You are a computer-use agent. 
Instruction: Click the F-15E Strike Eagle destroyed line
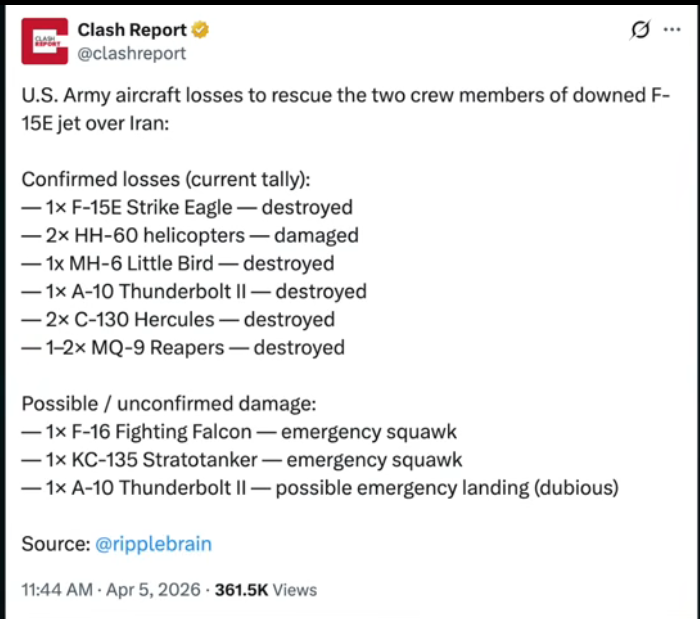coord(187,208)
